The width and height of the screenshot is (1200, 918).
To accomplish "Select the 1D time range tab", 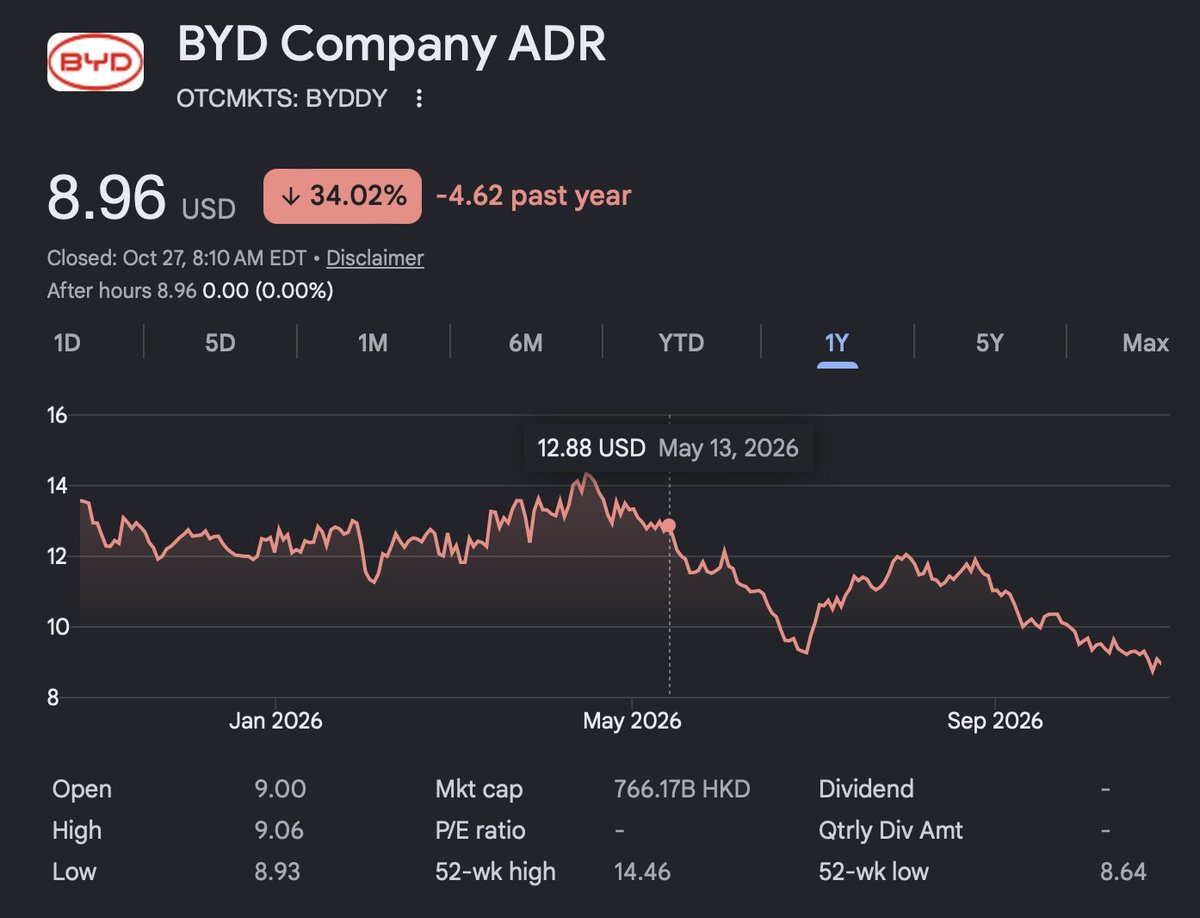I will (x=66, y=343).
